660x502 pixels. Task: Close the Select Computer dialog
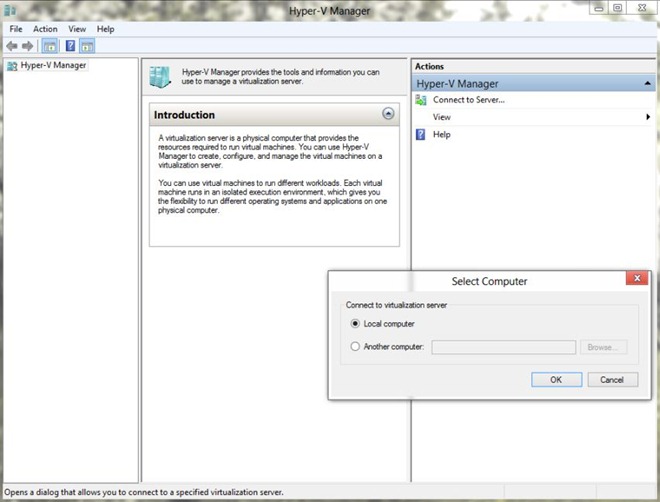637,278
